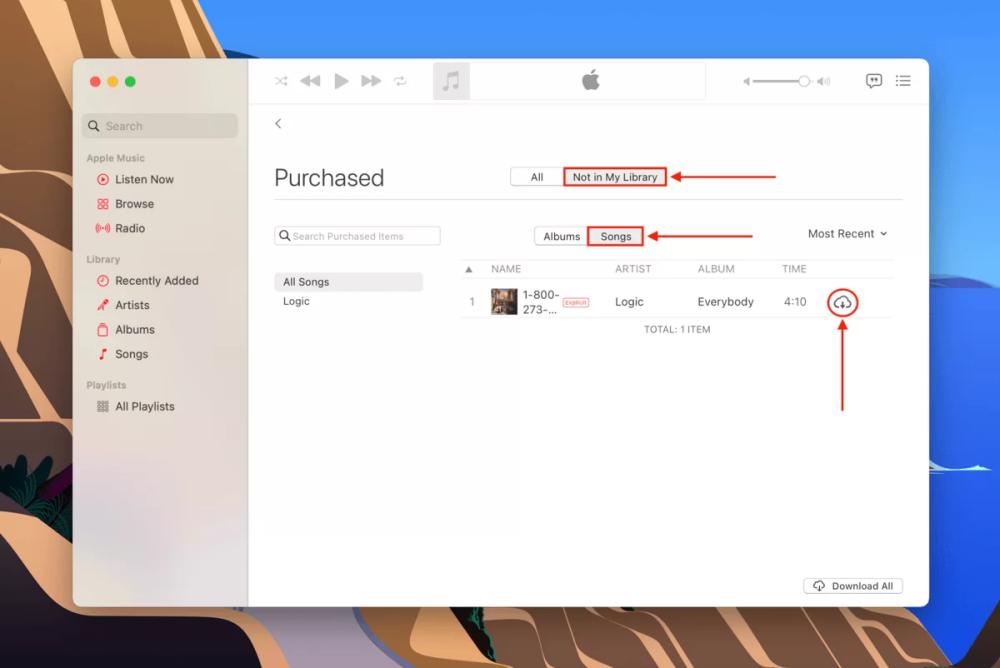
Task: Click the Logic artist cell in the table
Action: pyautogui.click(x=629, y=302)
